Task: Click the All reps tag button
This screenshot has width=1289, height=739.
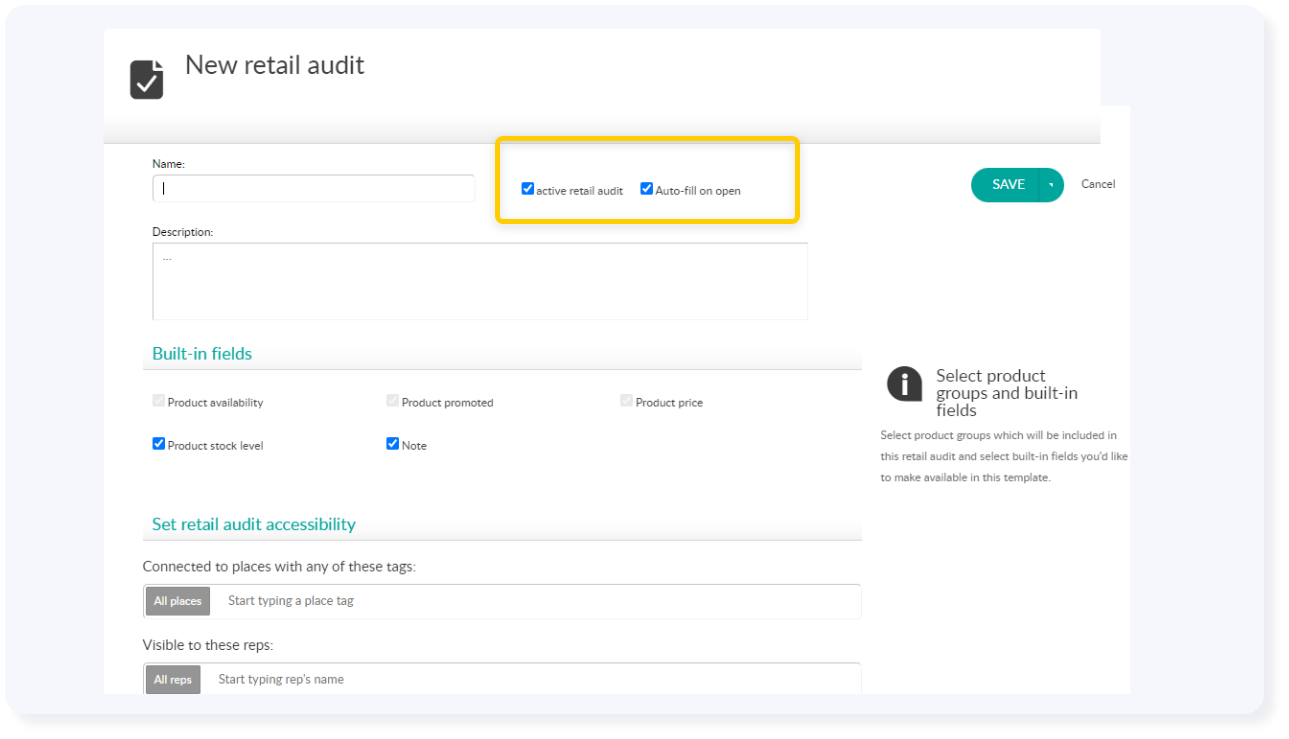Action: click(x=173, y=680)
